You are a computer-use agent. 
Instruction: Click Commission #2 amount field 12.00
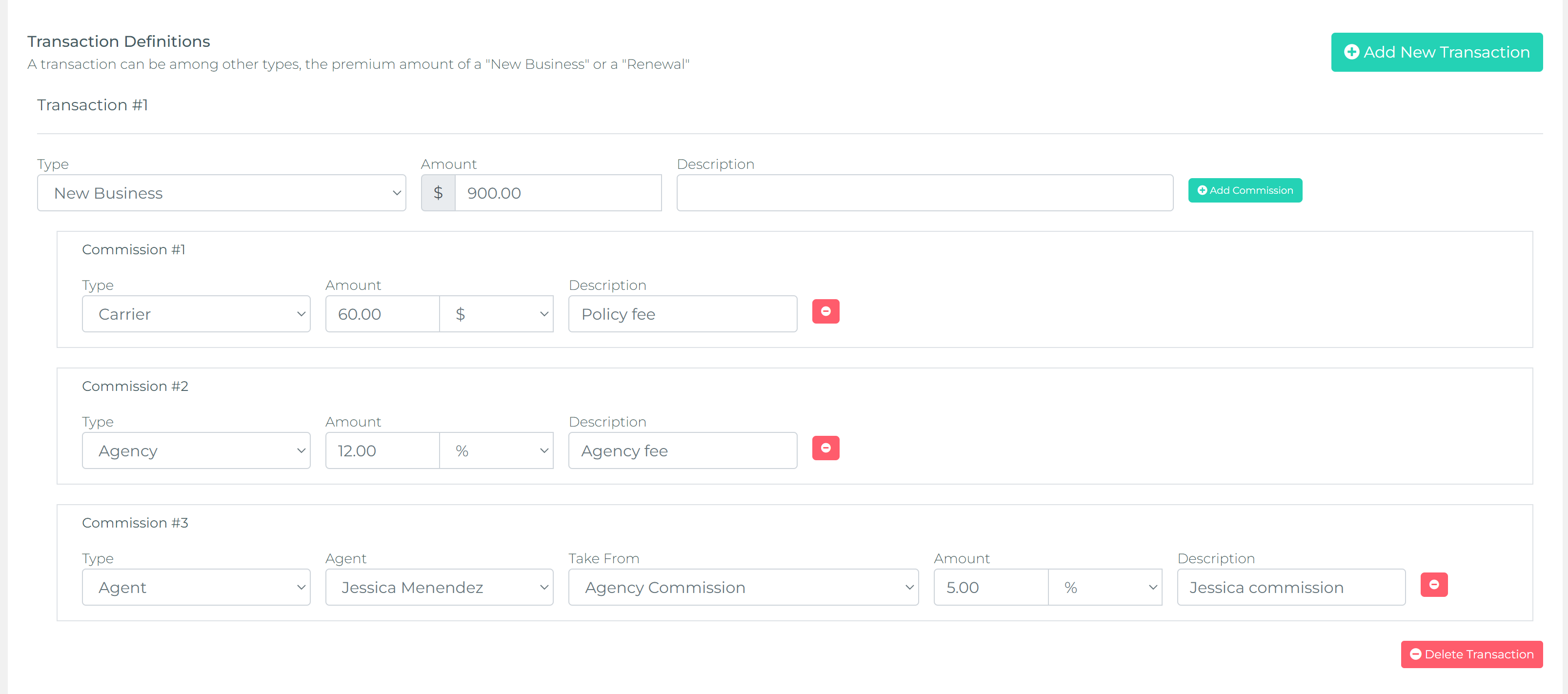(x=382, y=451)
